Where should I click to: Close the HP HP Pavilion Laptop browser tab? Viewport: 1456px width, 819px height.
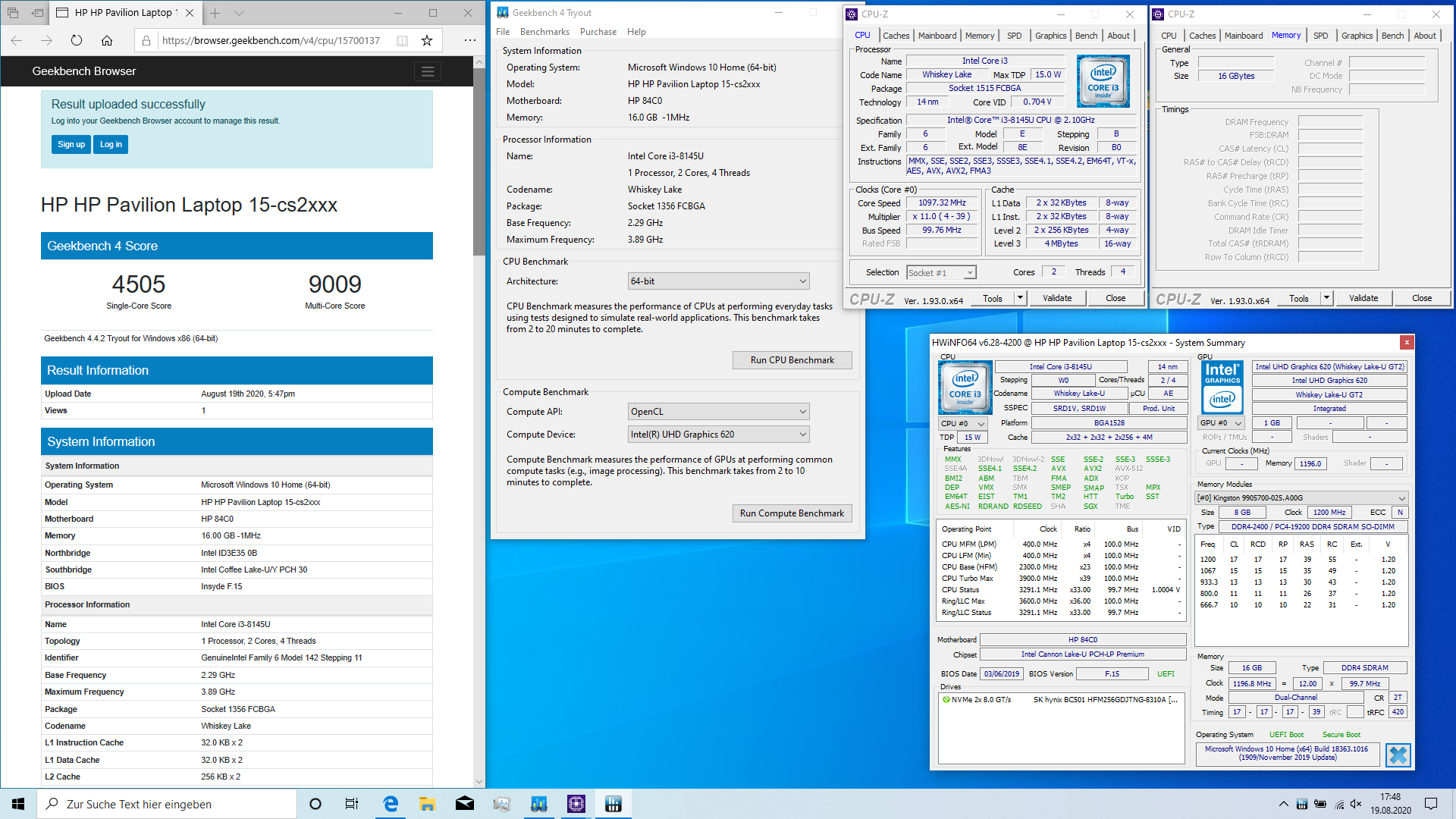(x=190, y=13)
